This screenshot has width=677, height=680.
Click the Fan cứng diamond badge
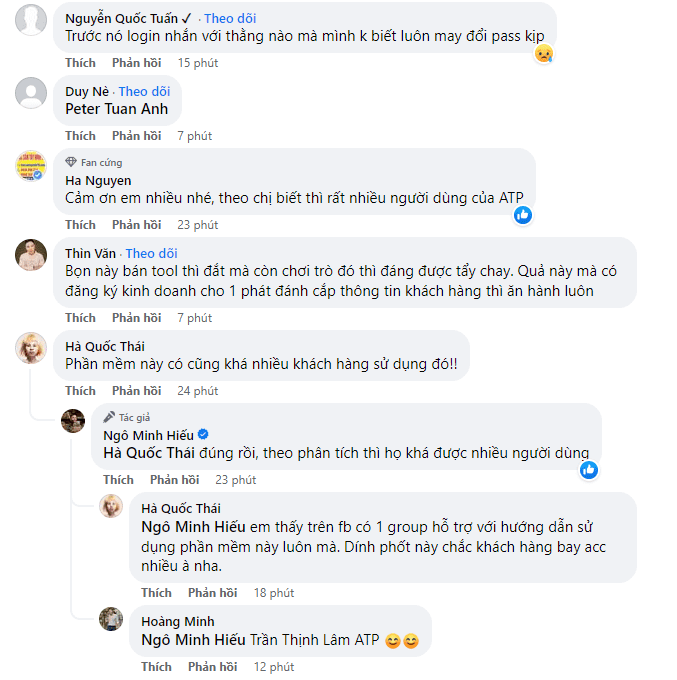pyautogui.click(x=71, y=162)
